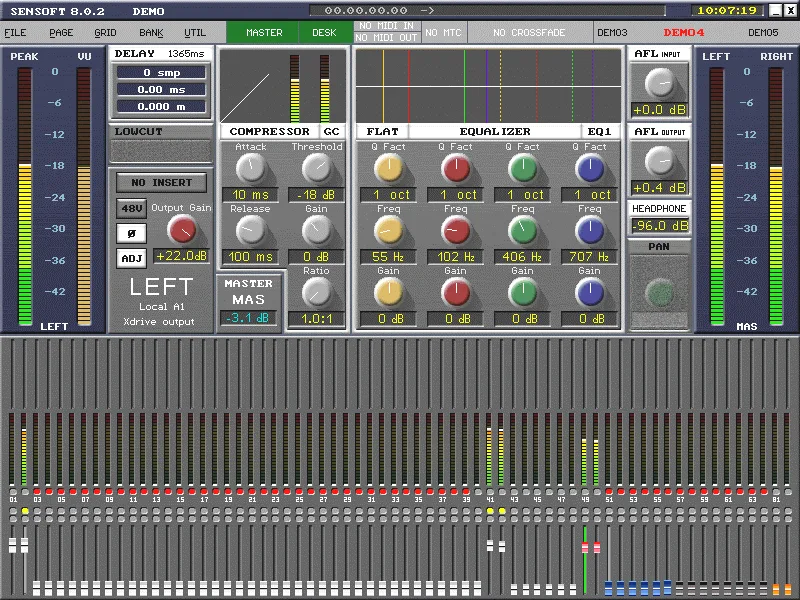Select the DEMO5 preset

763,33
